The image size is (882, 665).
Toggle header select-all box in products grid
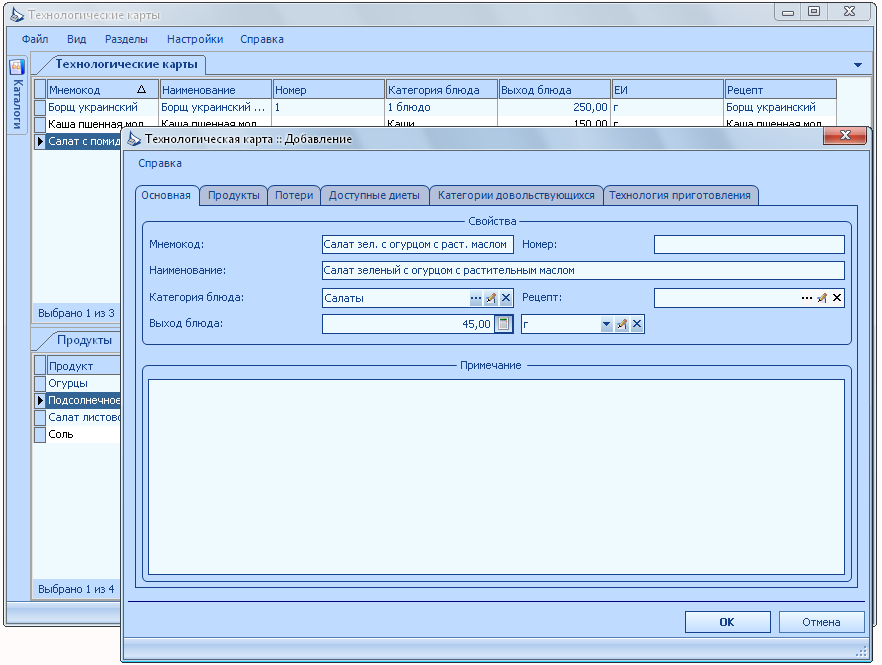point(40,366)
